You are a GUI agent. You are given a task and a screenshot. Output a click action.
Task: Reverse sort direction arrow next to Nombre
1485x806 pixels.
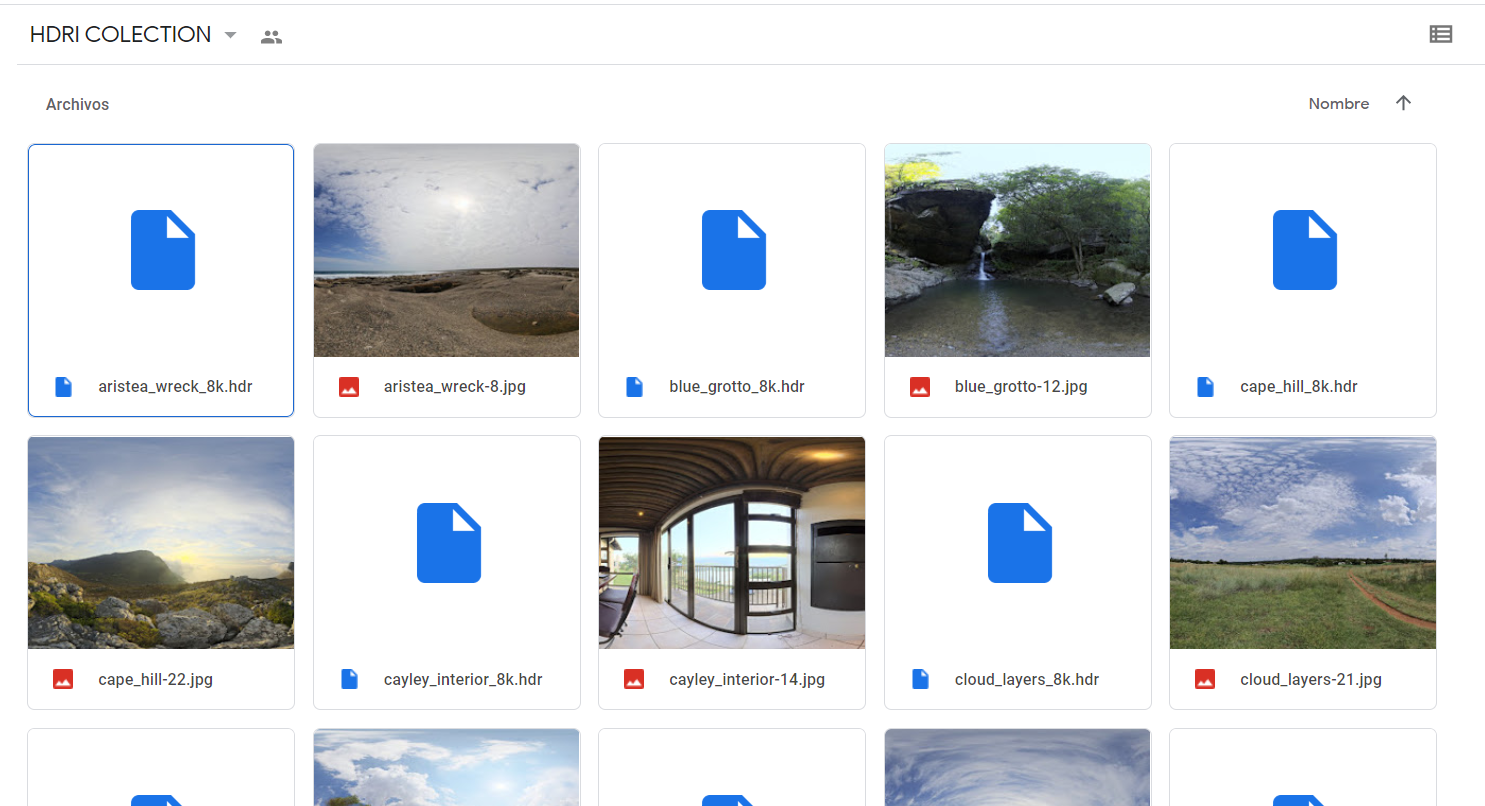coord(1403,103)
